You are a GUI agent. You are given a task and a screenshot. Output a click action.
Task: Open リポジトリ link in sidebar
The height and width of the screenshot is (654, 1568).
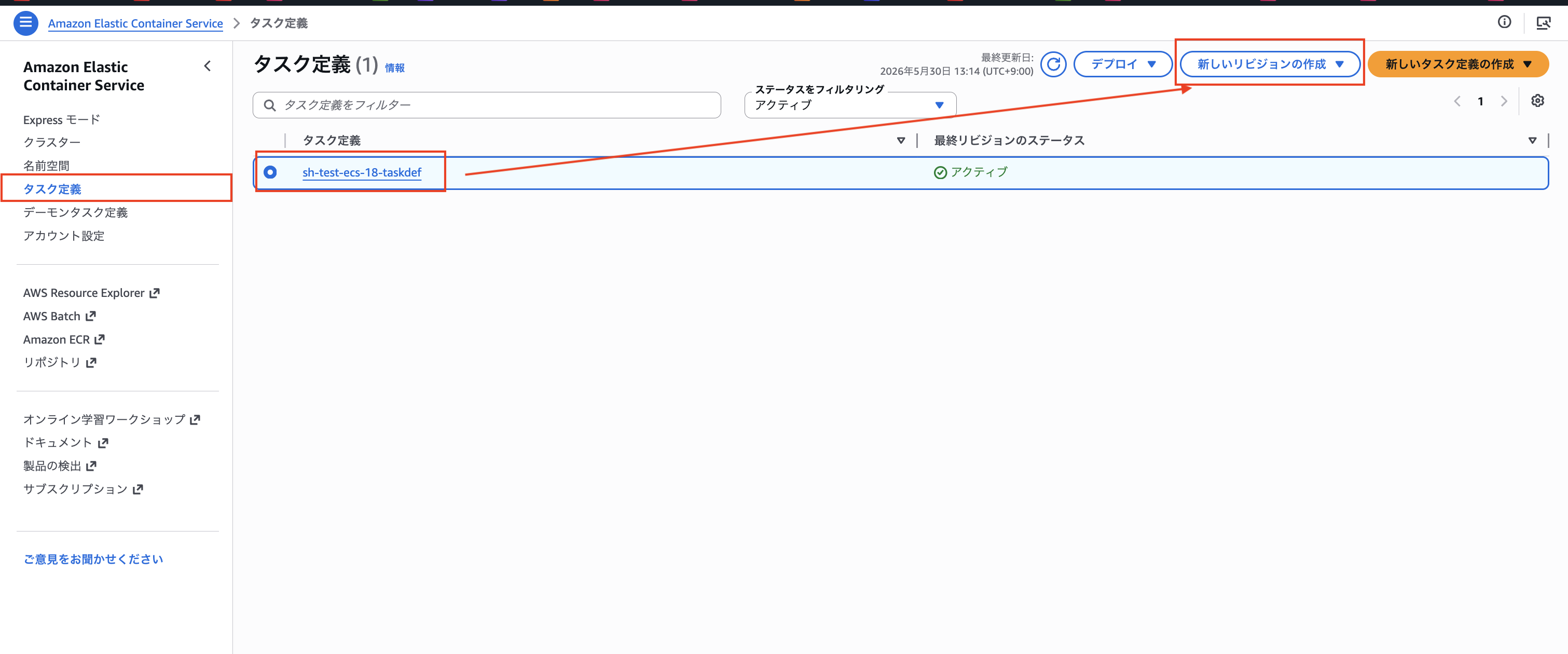click(52, 362)
